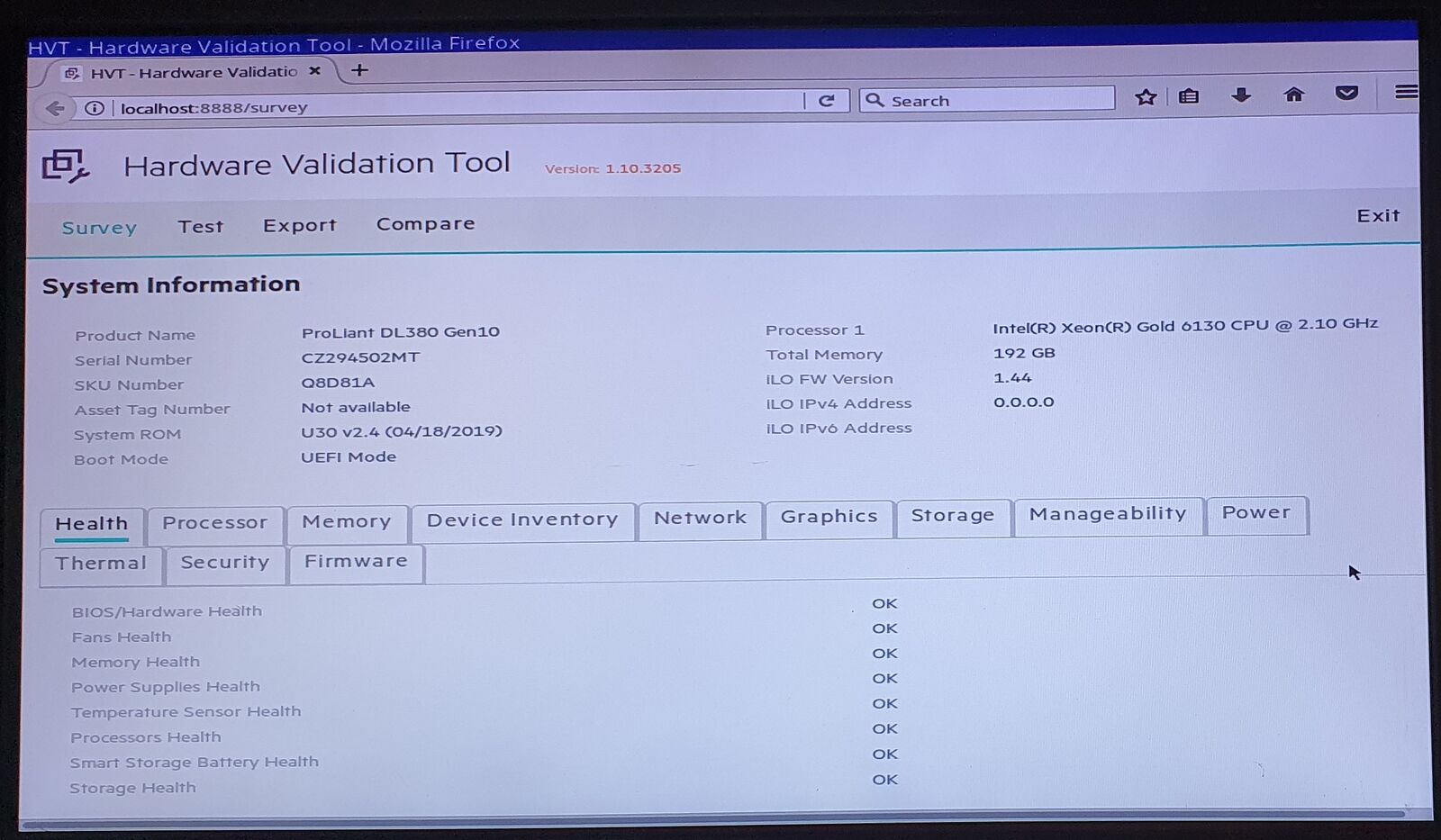Open the bookmarks list icon
This screenshot has height=840, width=1441.
pyautogui.click(x=1189, y=95)
